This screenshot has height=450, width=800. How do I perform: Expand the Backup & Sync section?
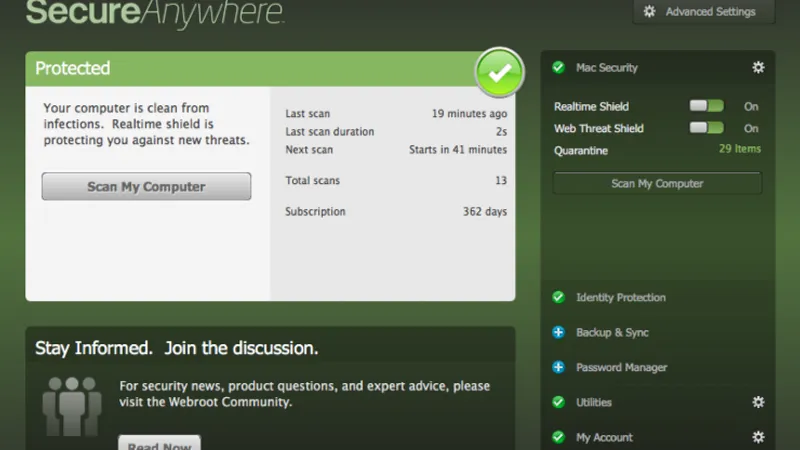tap(612, 333)
